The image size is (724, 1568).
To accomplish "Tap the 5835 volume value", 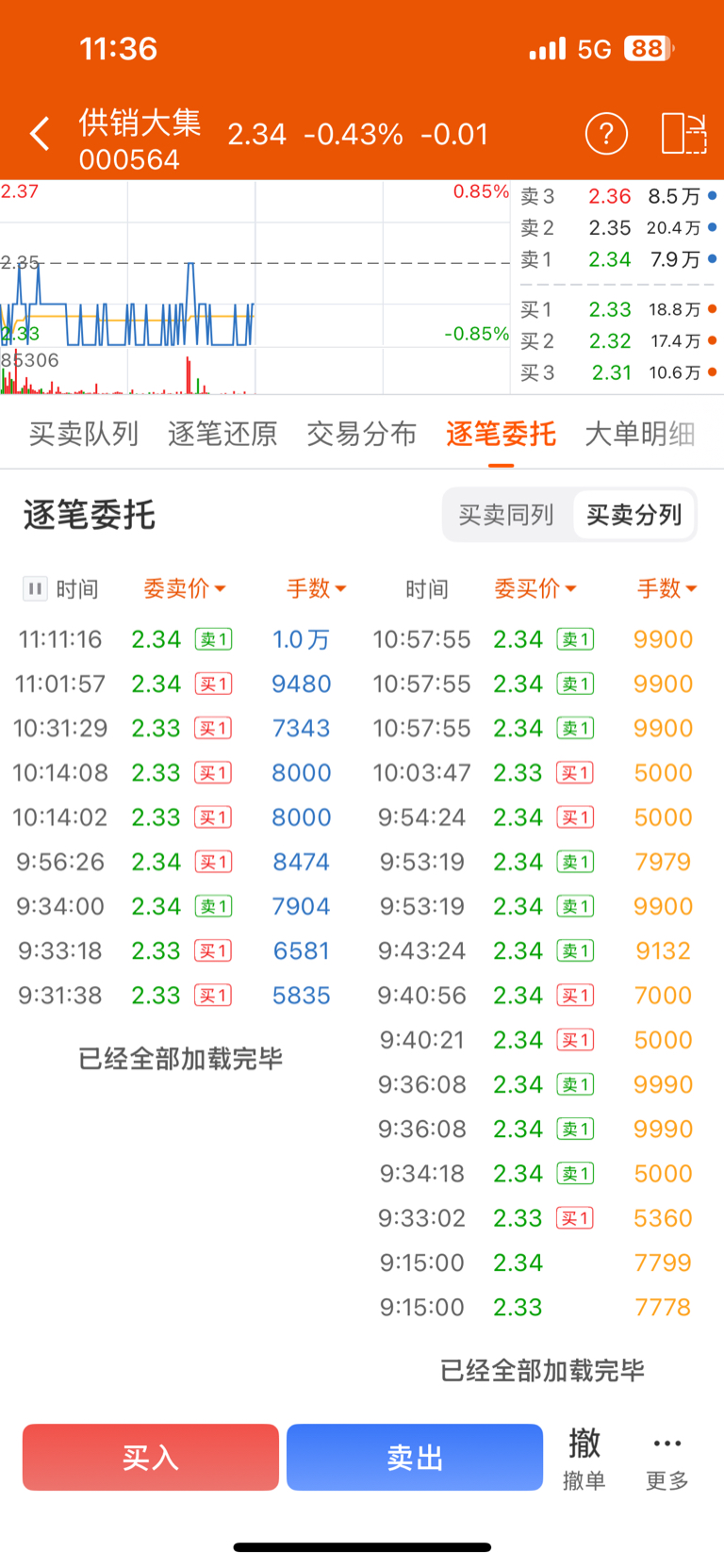I will coord(302,996).
